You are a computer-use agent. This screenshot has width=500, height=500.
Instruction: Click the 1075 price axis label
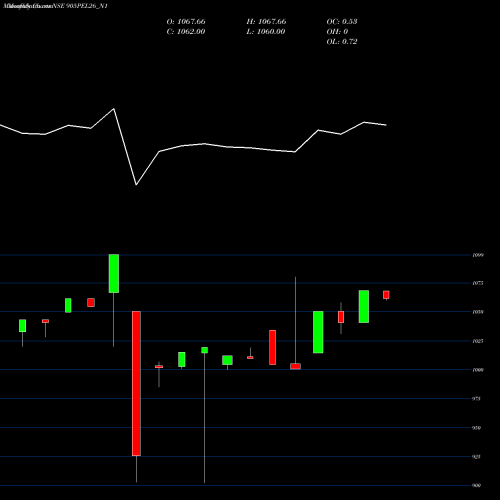point(478,283)
